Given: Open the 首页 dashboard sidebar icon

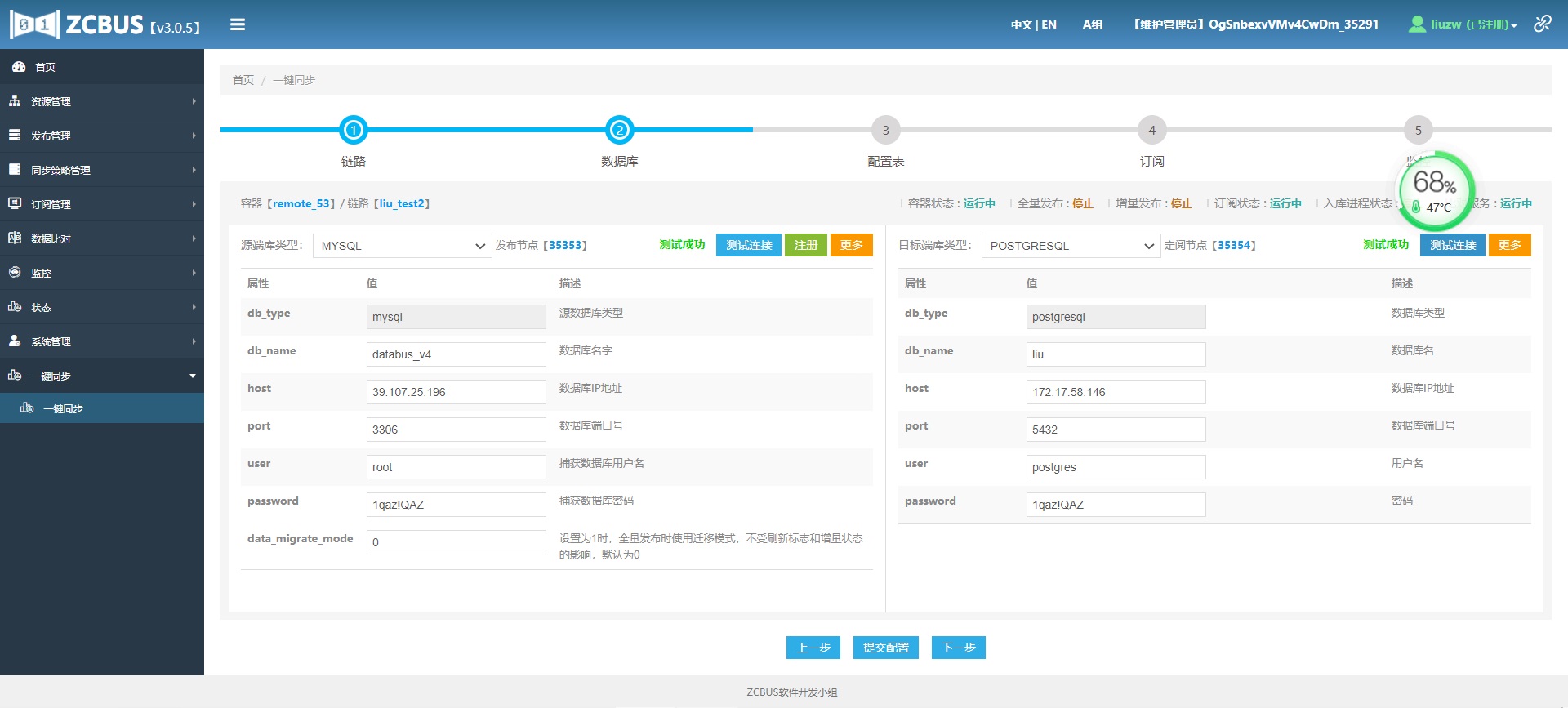Looking at the screenshot, I should tap(18, 67).
